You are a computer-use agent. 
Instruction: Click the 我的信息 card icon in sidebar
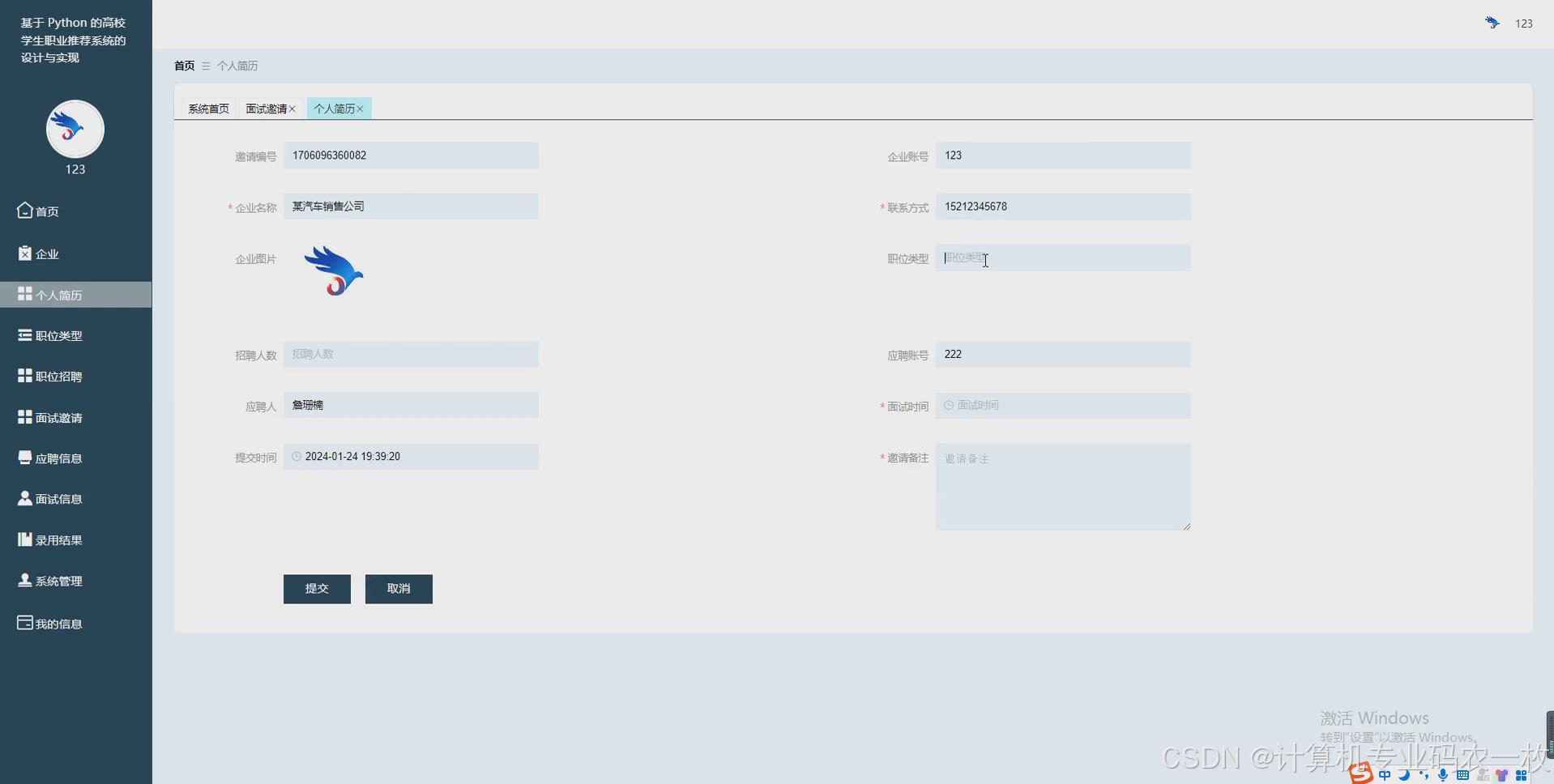click(24, 623)
